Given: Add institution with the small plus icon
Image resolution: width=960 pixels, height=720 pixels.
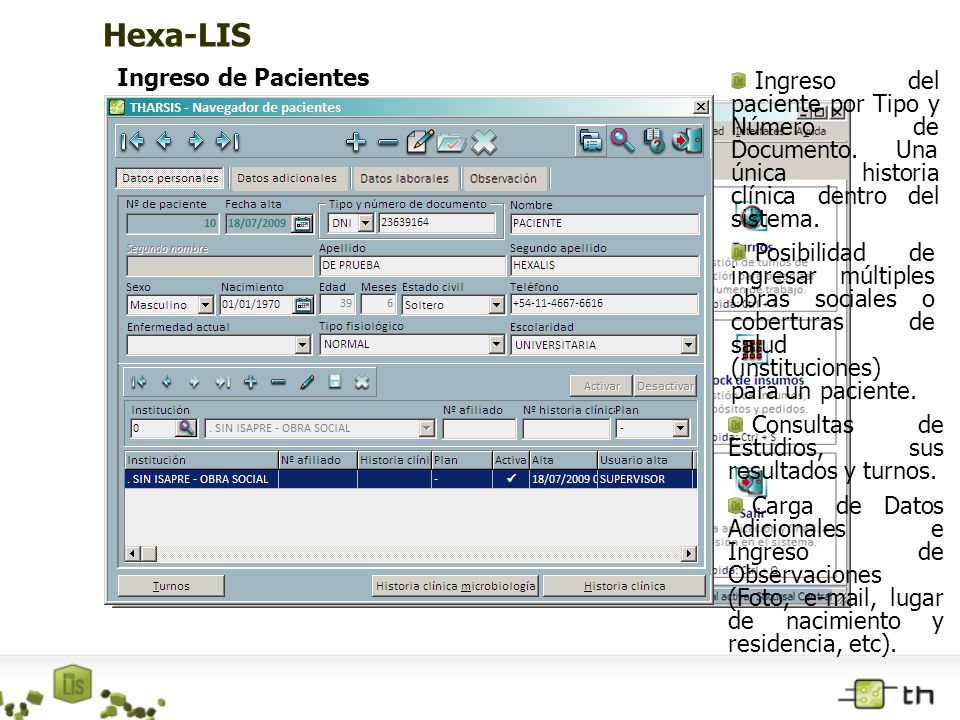Looking at the screenshot, I should [250, 383].
